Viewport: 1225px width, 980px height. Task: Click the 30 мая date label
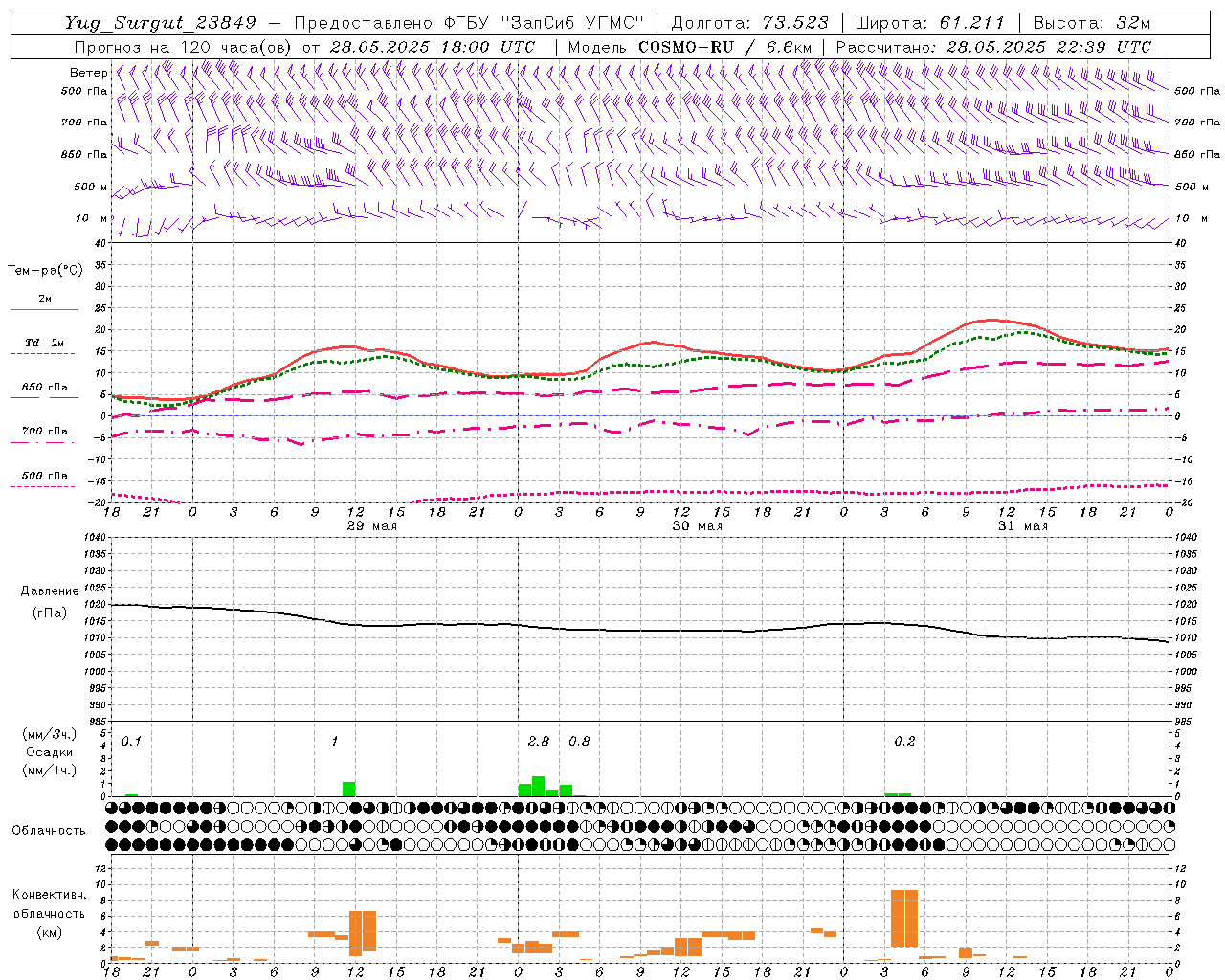pyautogui.click(x=698, y=526)
